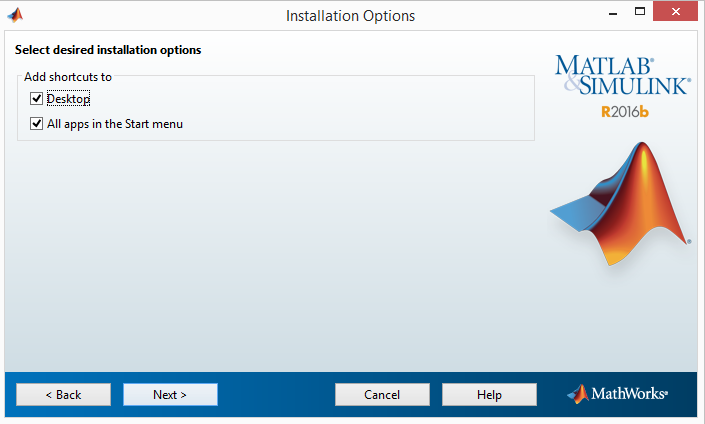This screenshot has height=424, width=705.
Task: Click the MathWorks brand name text
Action: click(x=629, y=394)
